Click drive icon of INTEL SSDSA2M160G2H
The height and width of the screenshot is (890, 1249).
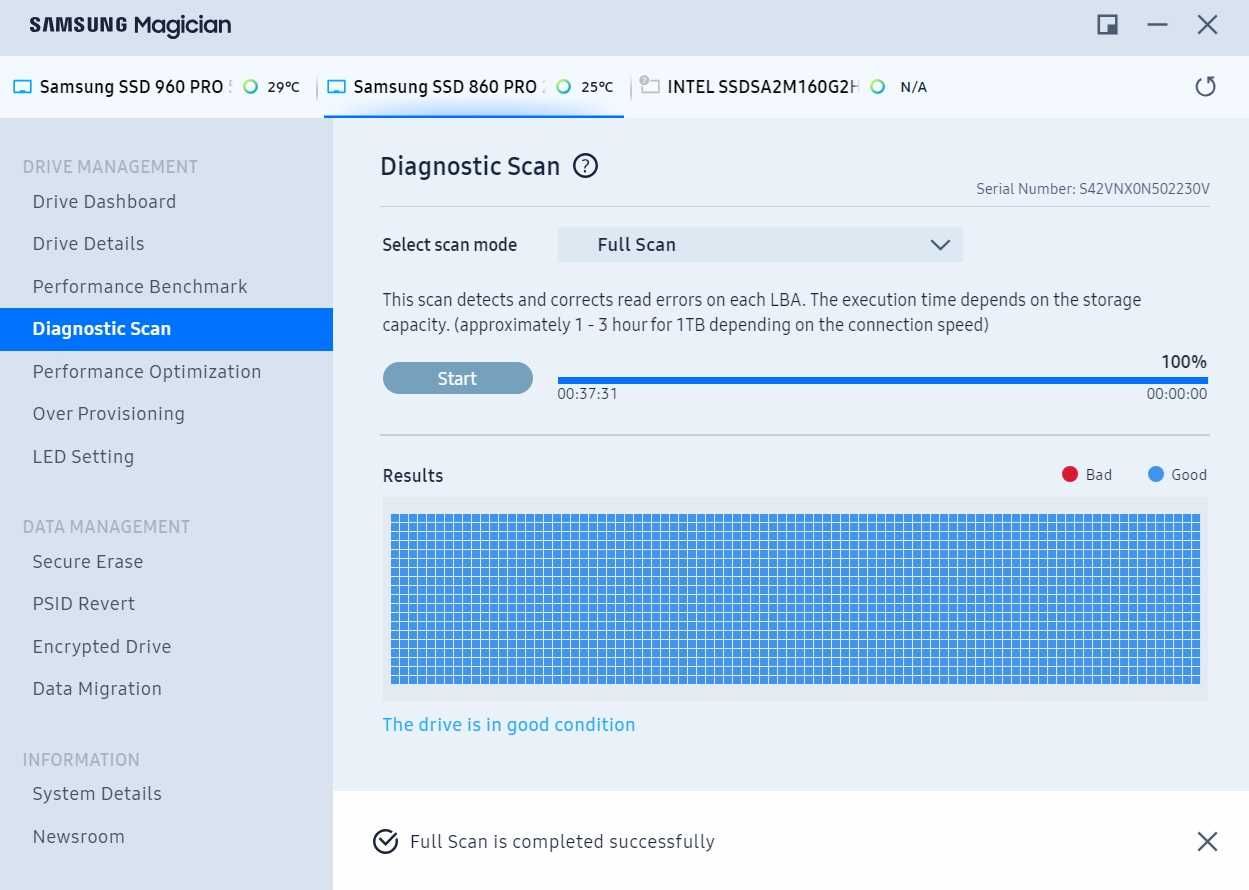650,86
